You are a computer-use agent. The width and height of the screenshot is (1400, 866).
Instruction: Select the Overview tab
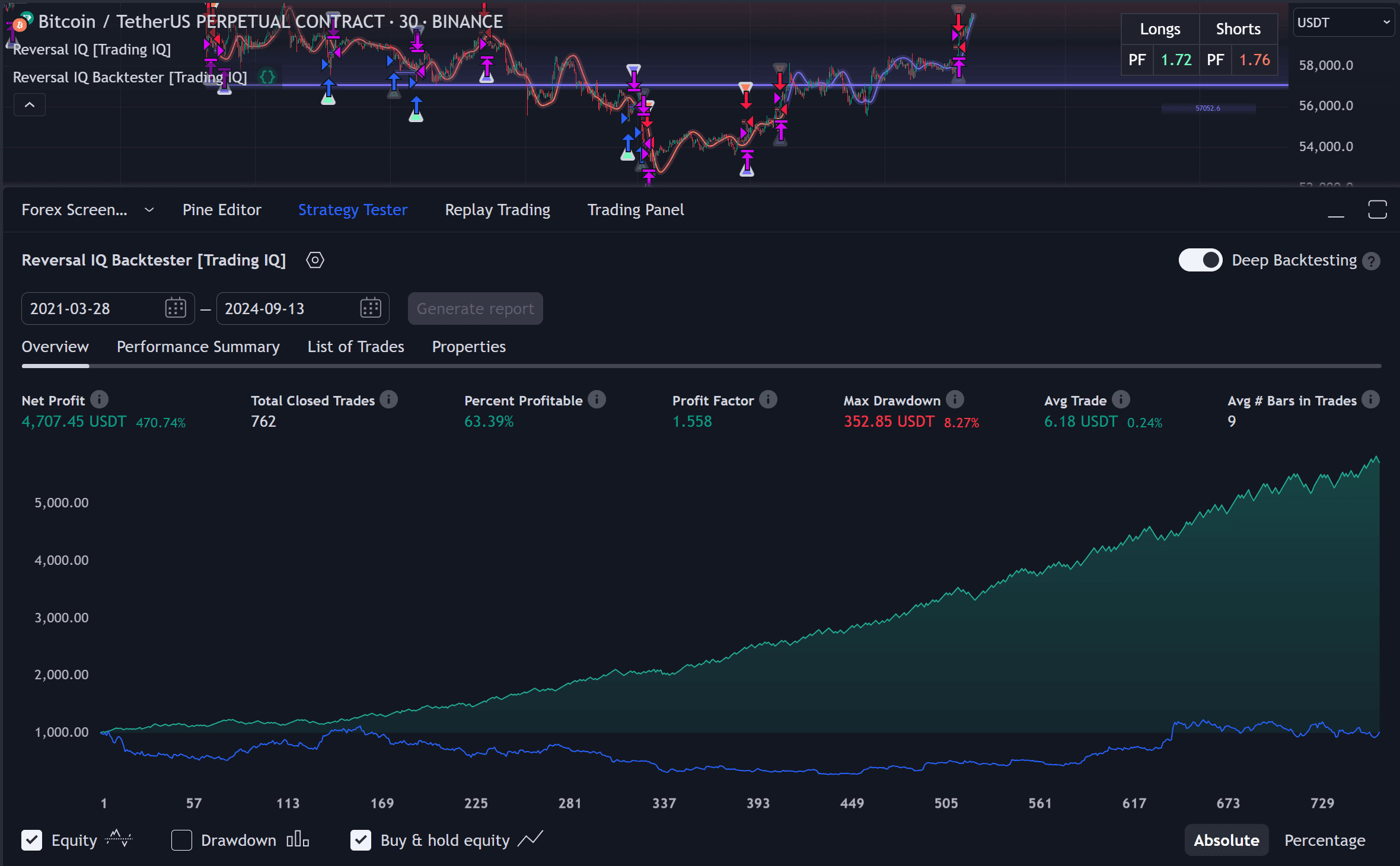pyautogui.click(x=55, y=347)
